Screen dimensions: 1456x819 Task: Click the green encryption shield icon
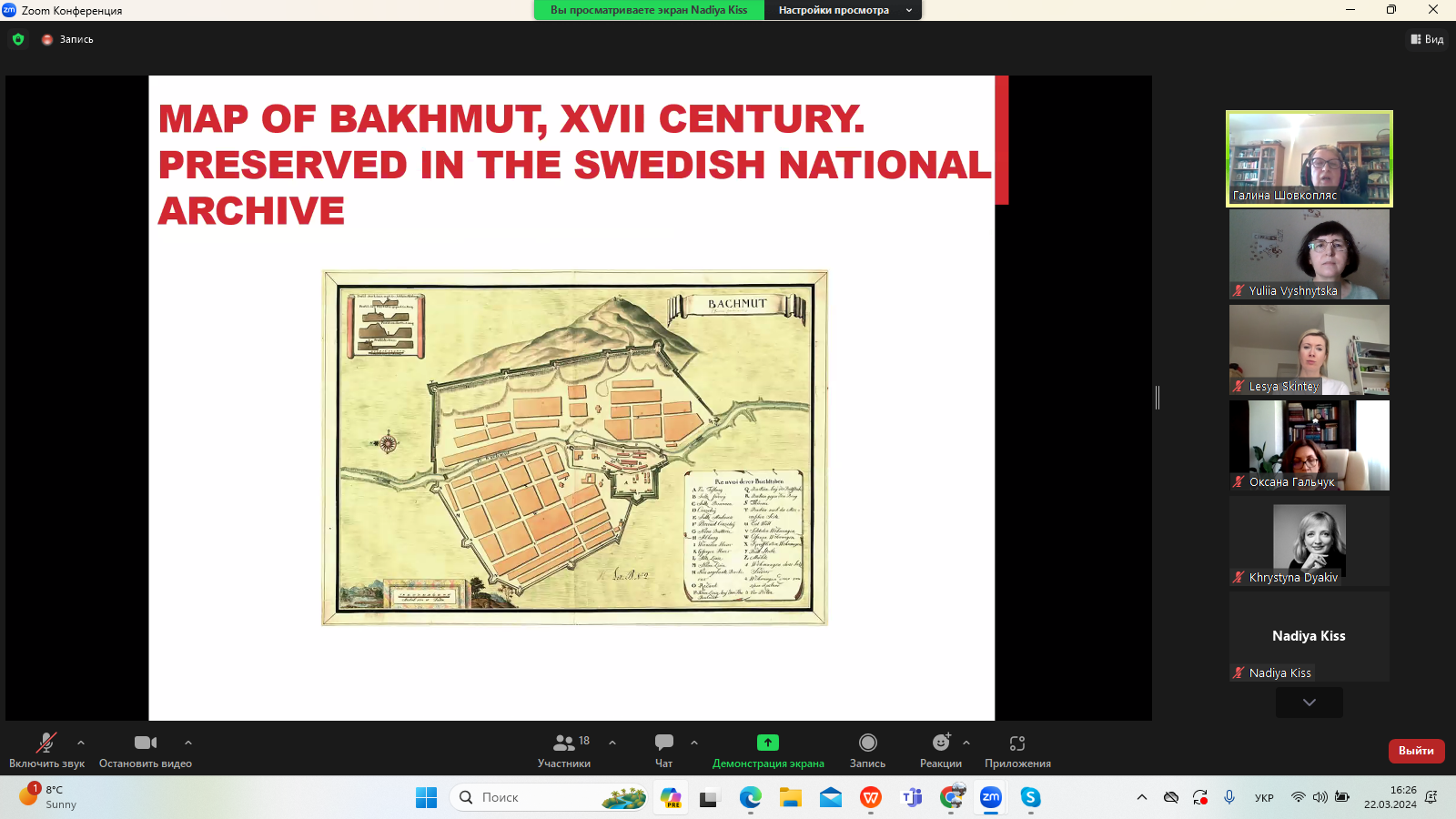pyautogui.click(x=18, y=39)
